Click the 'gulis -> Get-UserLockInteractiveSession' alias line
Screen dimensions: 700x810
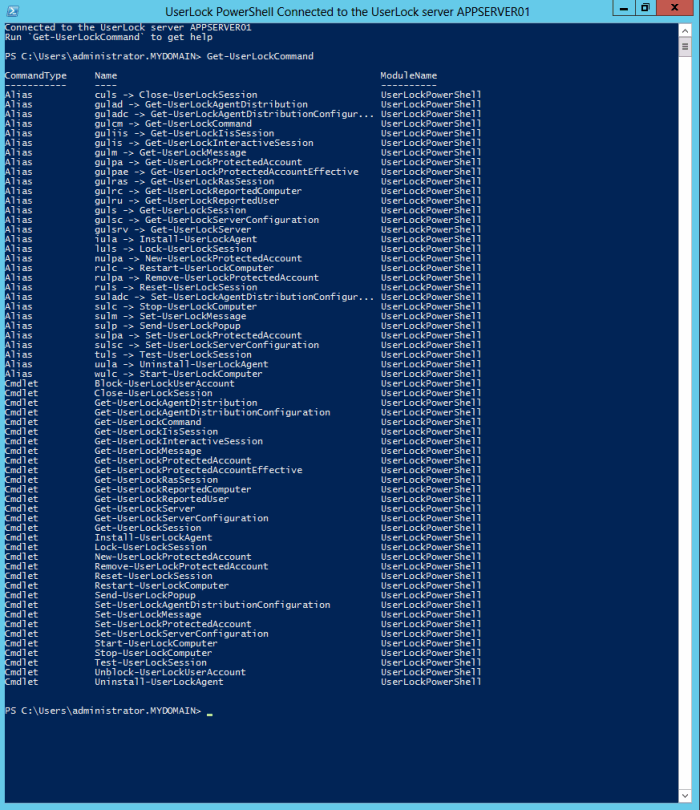click(204, 143)
